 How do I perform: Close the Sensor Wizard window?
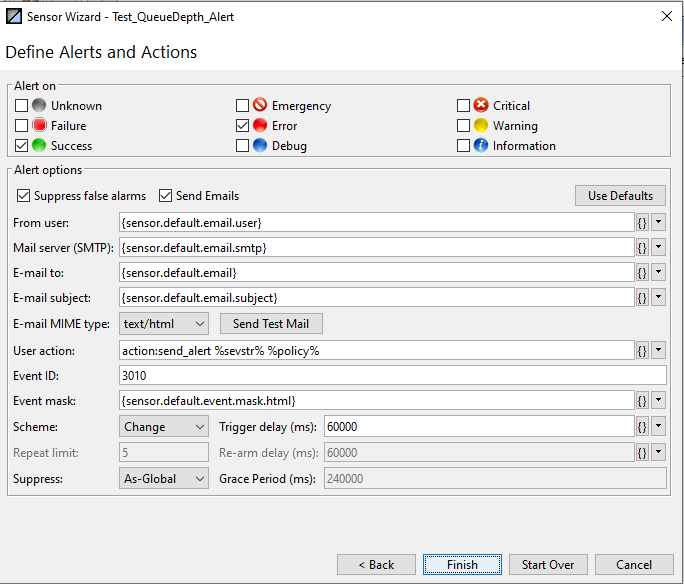click(667, 17)
